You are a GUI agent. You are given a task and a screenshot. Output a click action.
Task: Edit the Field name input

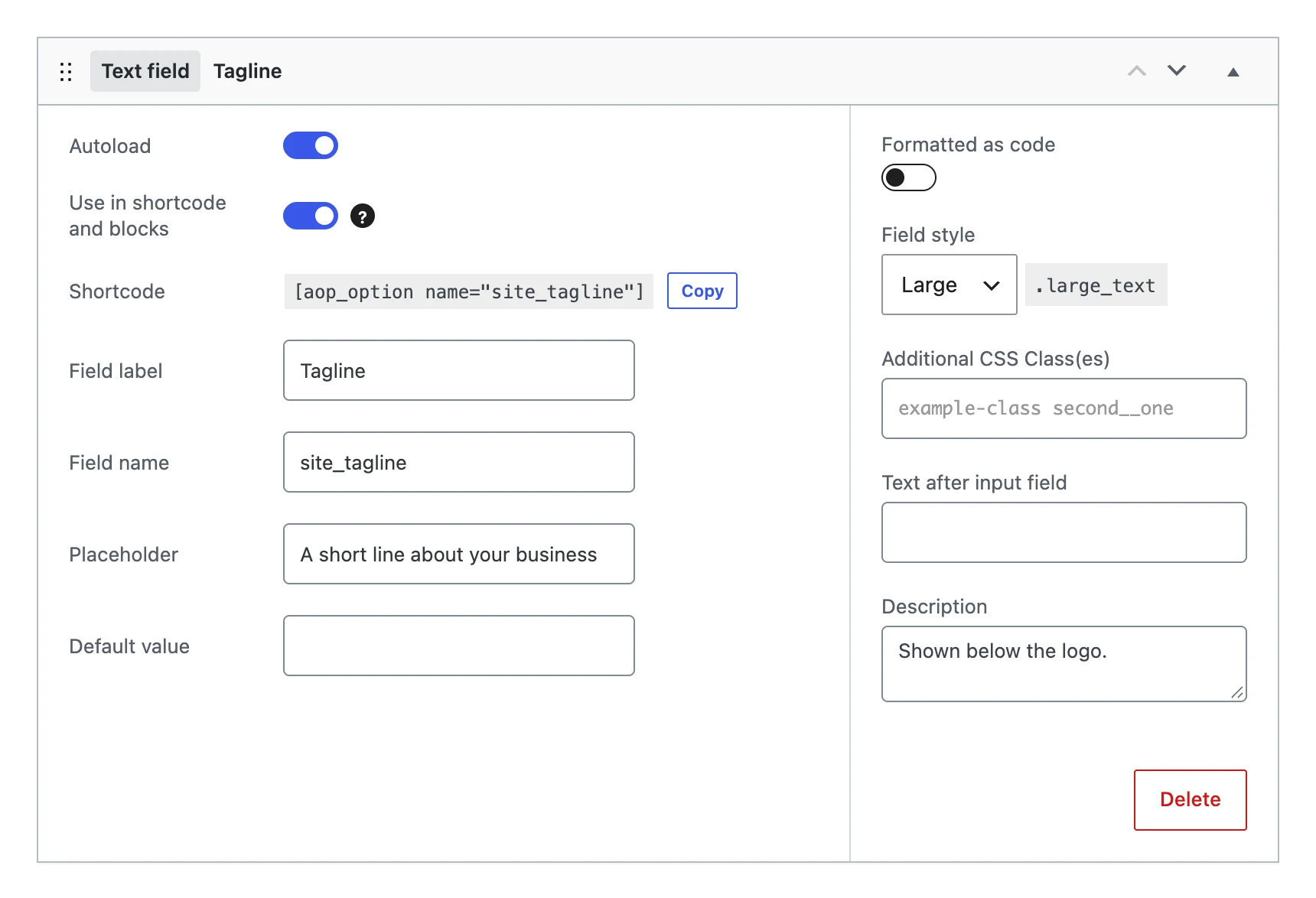coord(459,462)
